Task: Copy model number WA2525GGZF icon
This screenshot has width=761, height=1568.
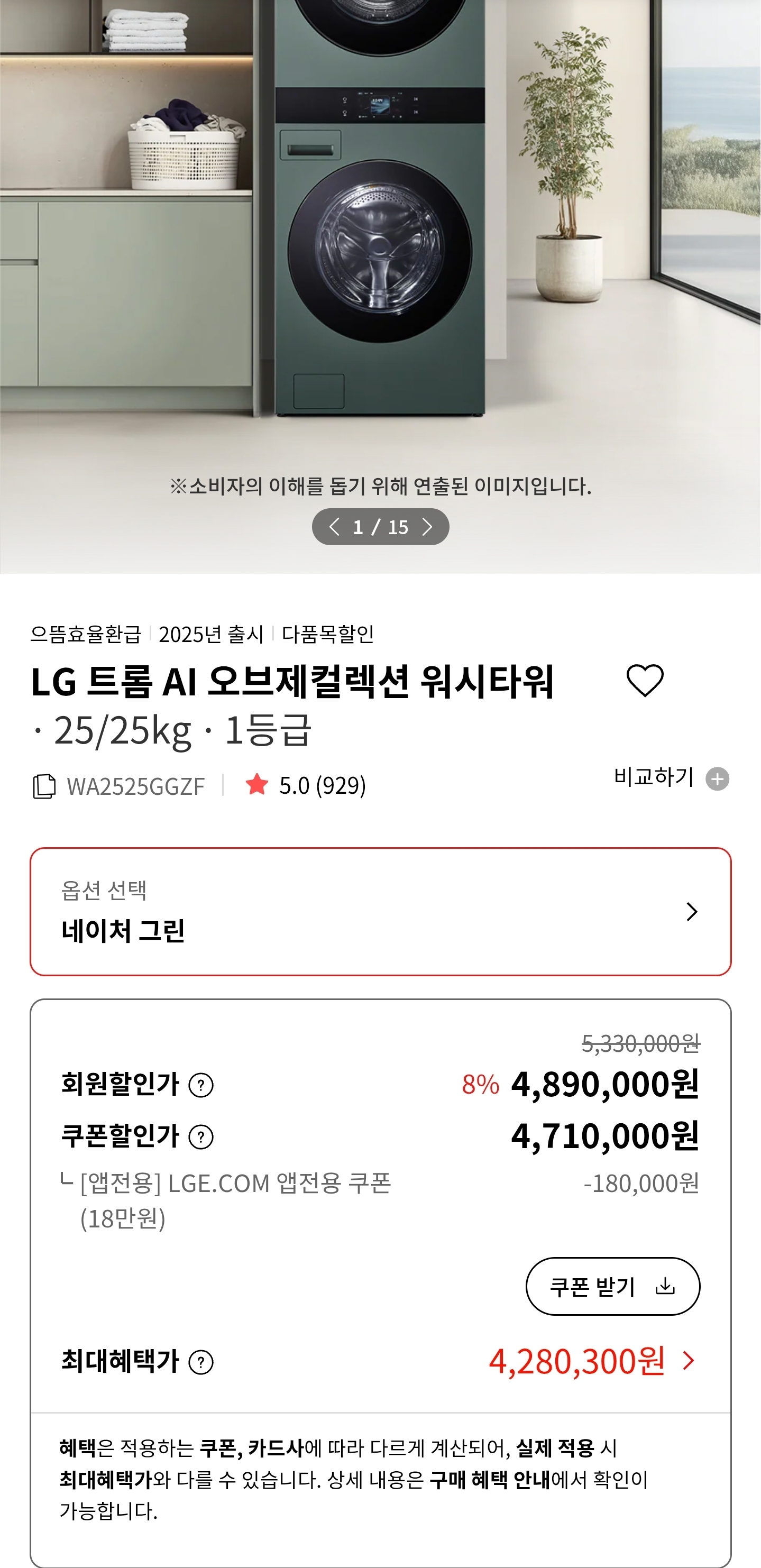Action: [x=44, y=786]
